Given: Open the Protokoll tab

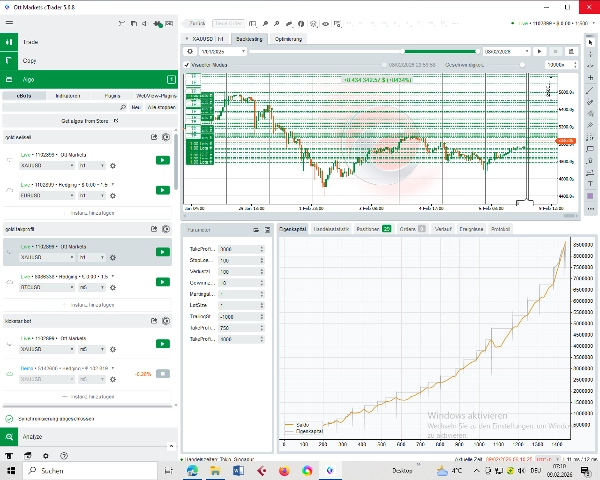Looking at the screenshot, I should pyautogui.click(x=501, y=229).
